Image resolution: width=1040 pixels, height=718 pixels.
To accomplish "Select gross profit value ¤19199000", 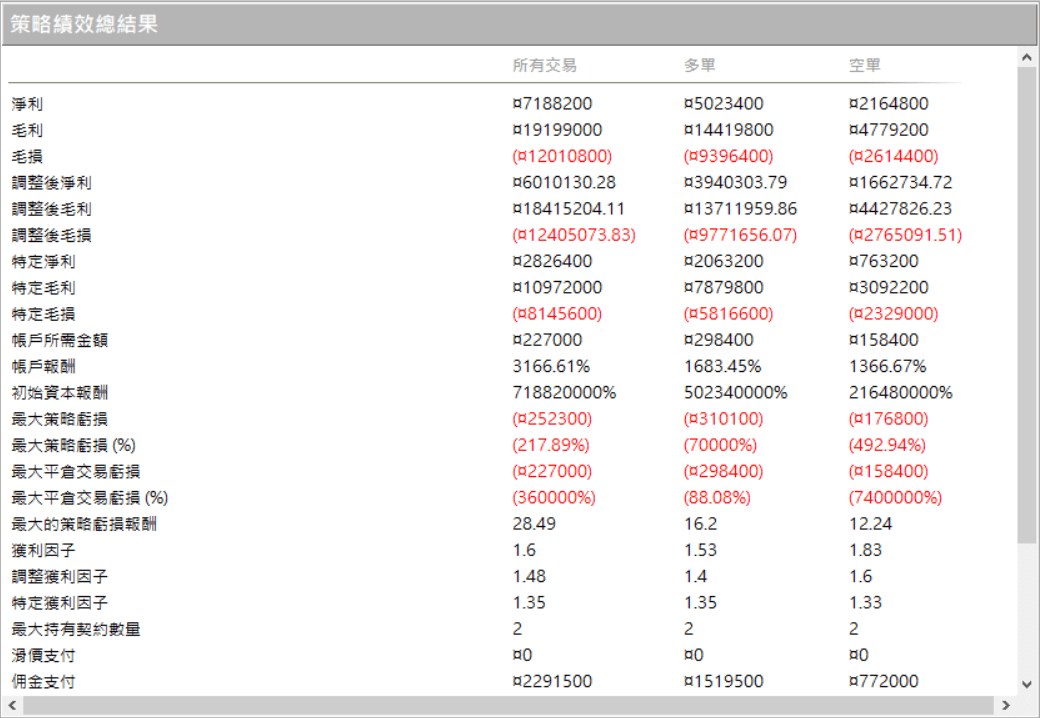I will coord(557,131).
